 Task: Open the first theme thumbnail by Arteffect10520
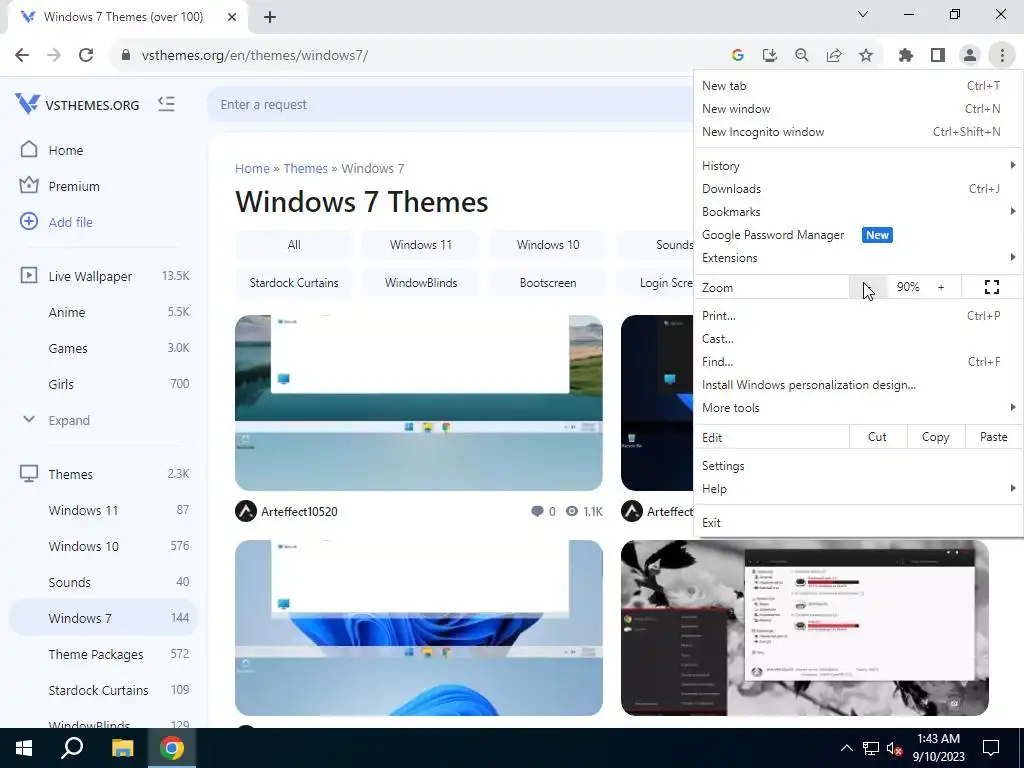pos(419,402)
